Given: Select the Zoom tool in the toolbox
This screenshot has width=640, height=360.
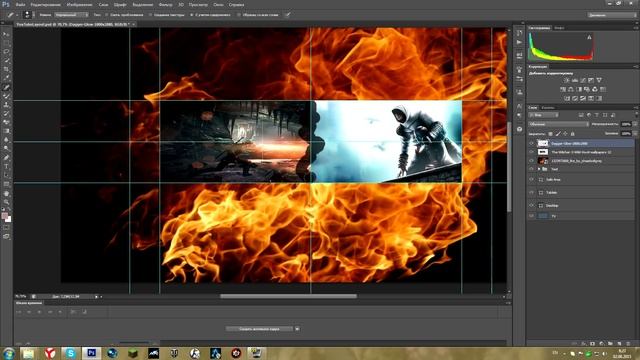Looking at the screenshot, I should point(6,202).
